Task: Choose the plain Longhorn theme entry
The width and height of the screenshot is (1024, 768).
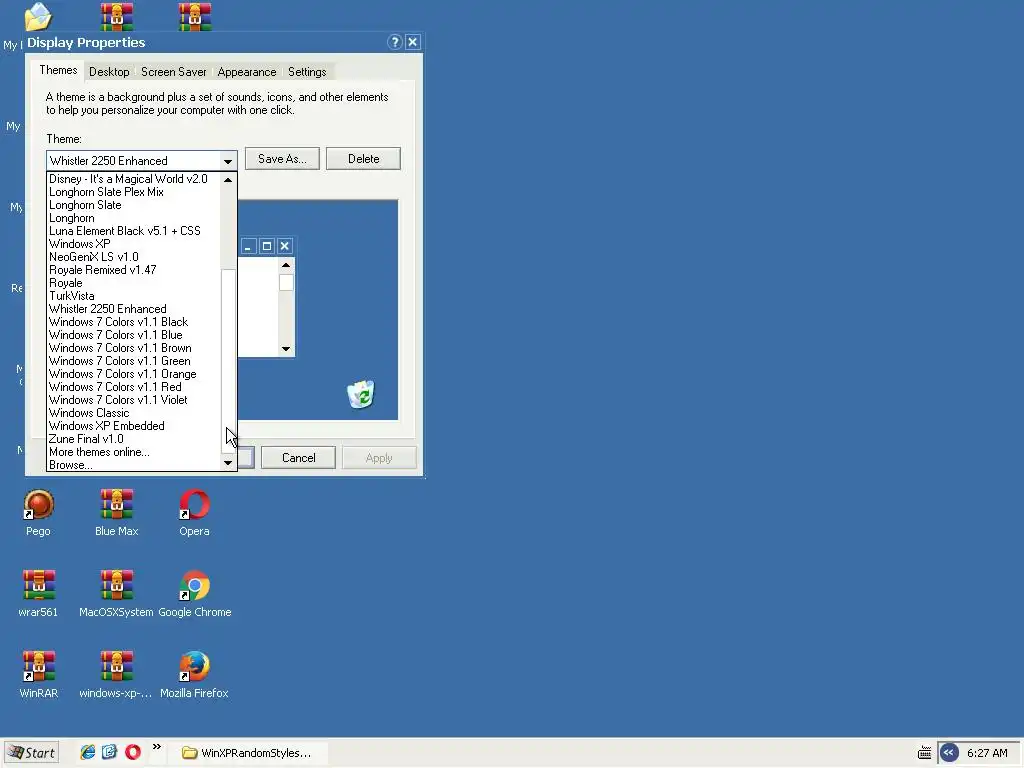Action: click(134, 218)
